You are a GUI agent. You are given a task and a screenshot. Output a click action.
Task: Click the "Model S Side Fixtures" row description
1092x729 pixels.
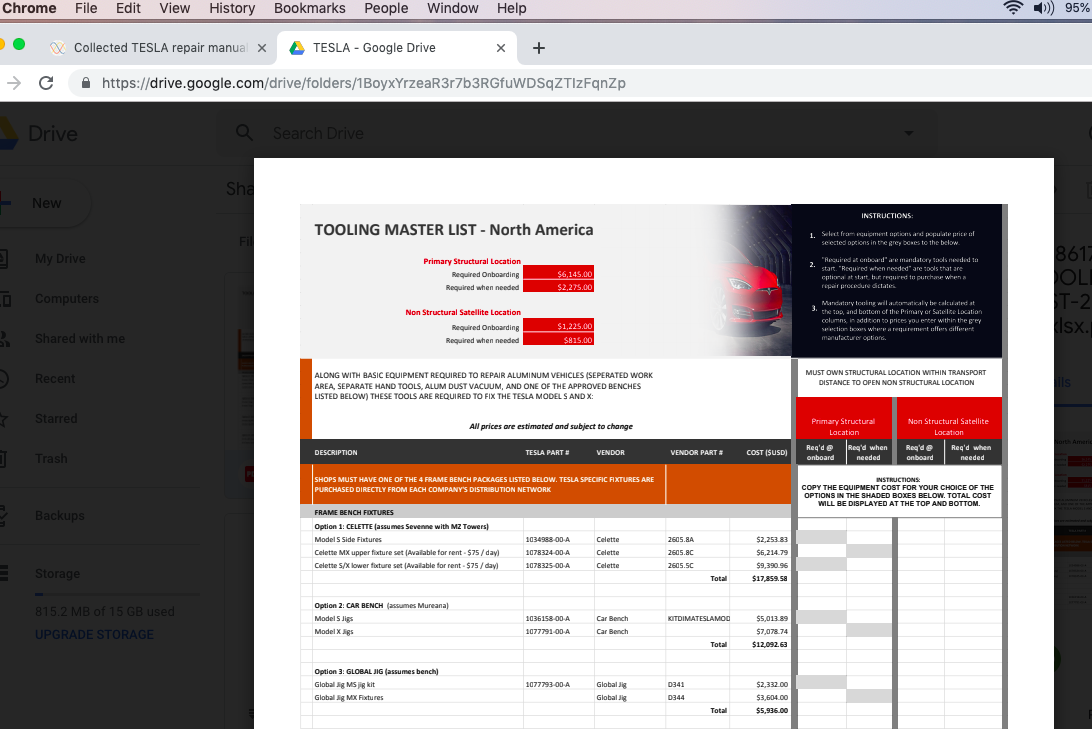[x=348, y=540]
